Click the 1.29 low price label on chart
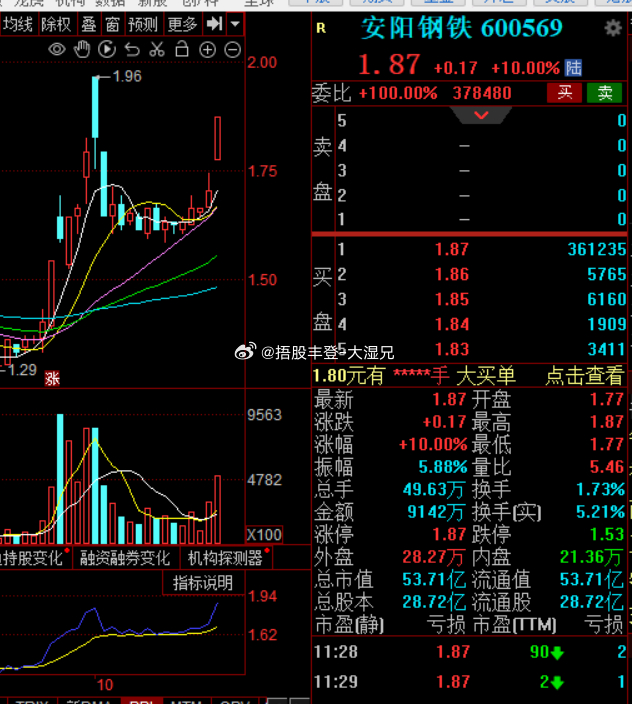 click(22, 370)
